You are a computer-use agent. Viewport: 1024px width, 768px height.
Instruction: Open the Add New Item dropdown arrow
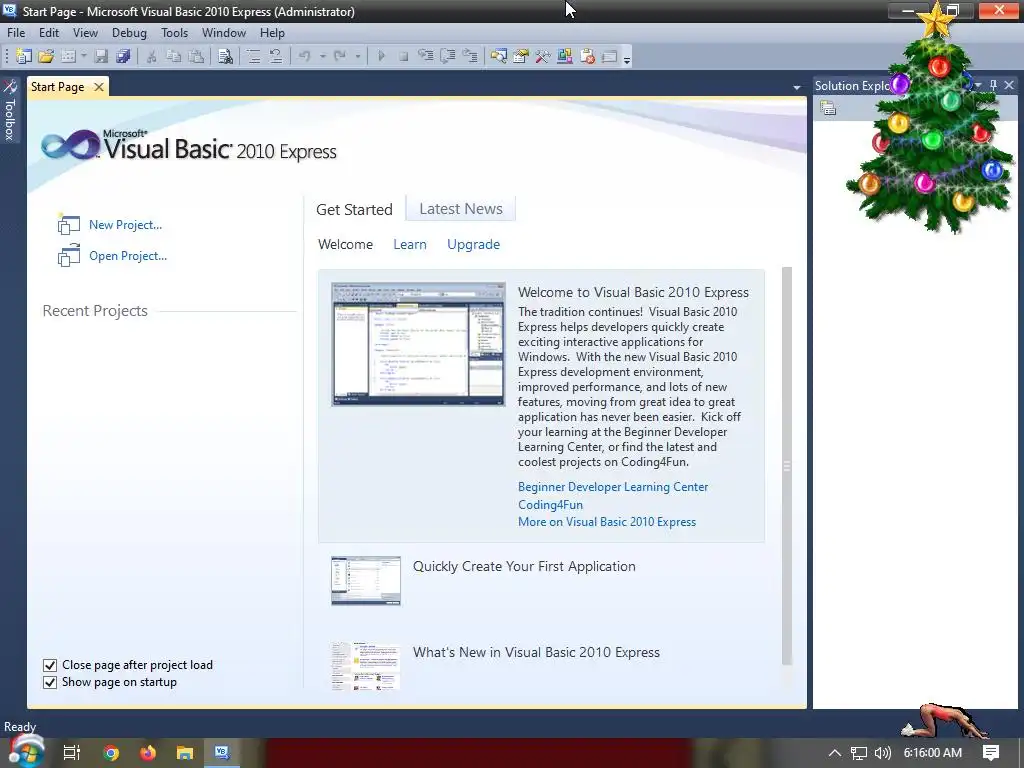coord(84,56)
